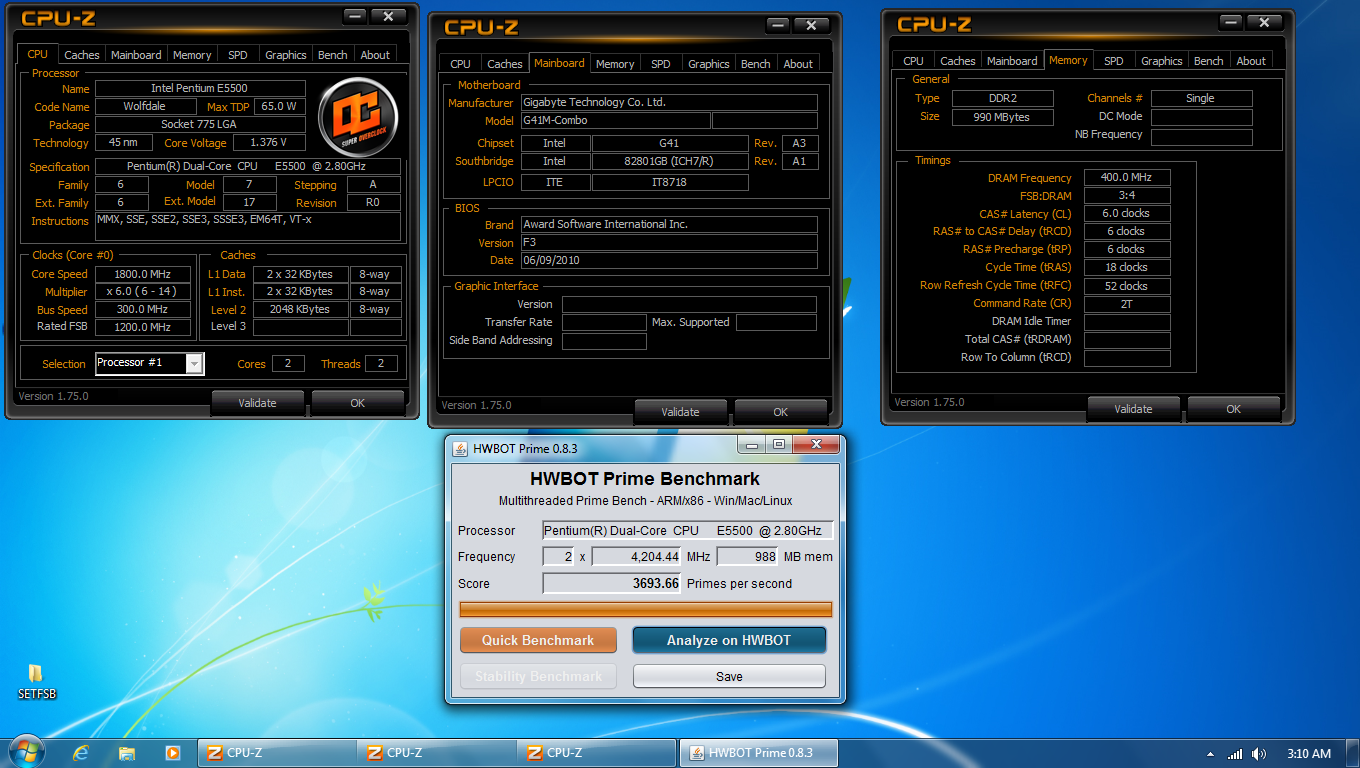The image size is (1360, 768).
Task: Open About tab in left CPU-Z window
Action: pyautogui.click(x=376, y=55)
